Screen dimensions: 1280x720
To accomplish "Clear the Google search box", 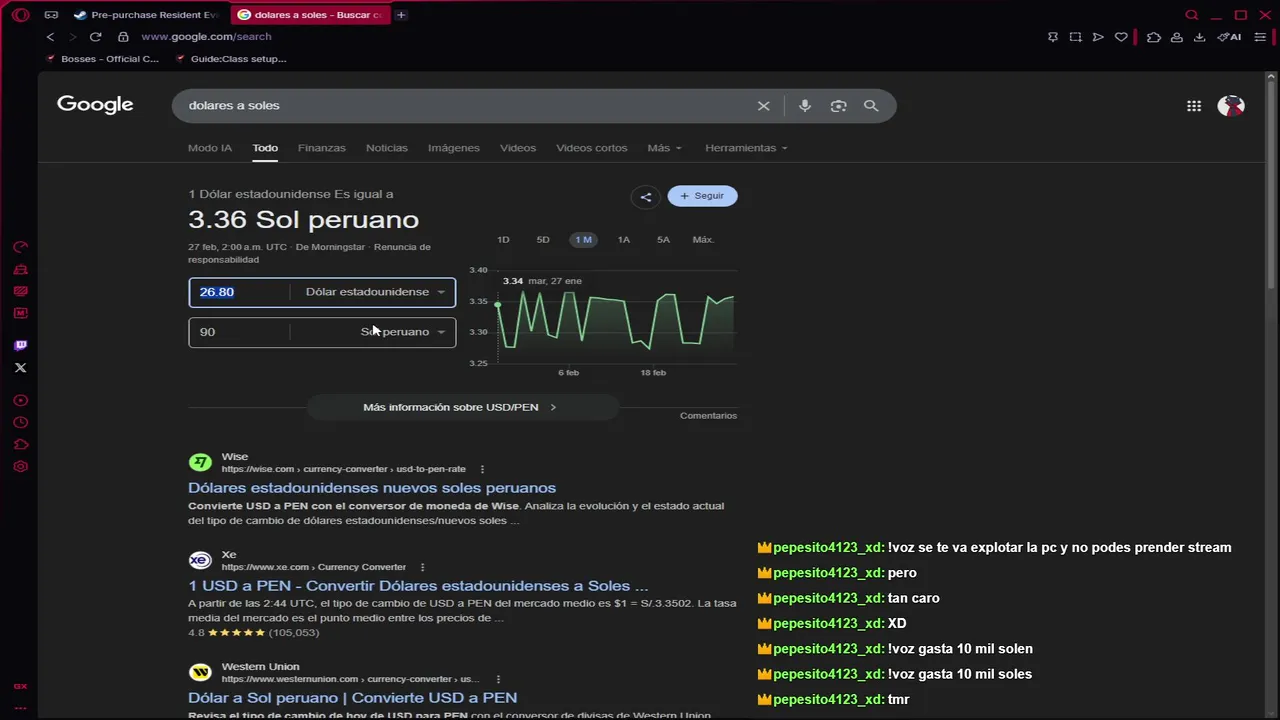I will [763, 106].
